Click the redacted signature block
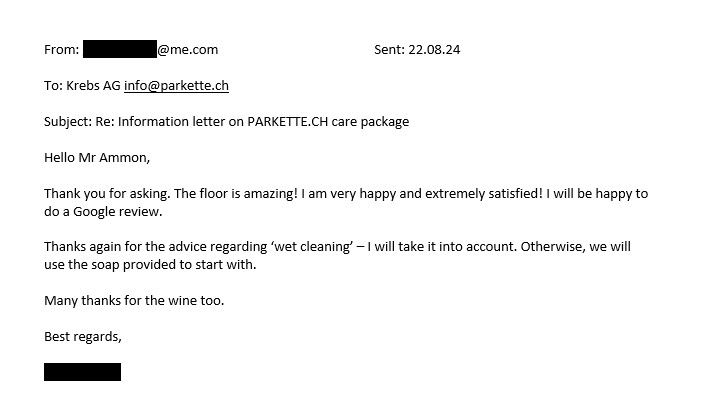 83,372
